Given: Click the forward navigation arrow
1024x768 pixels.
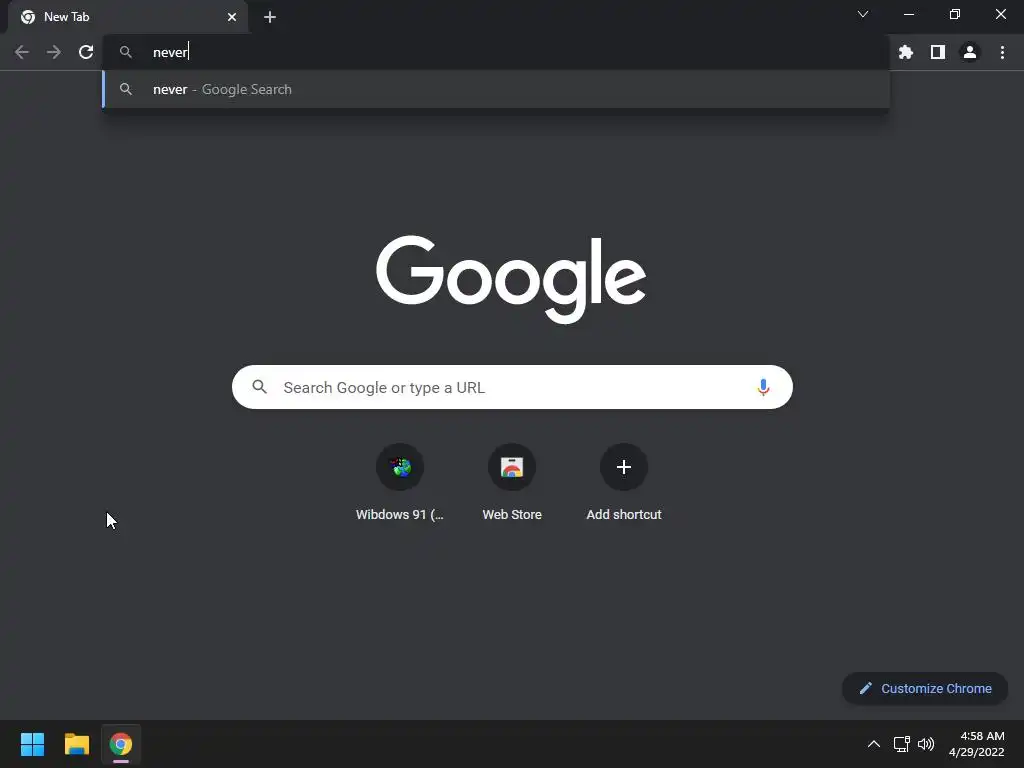Looking at the screenshot, I should (x=54, y=52).
